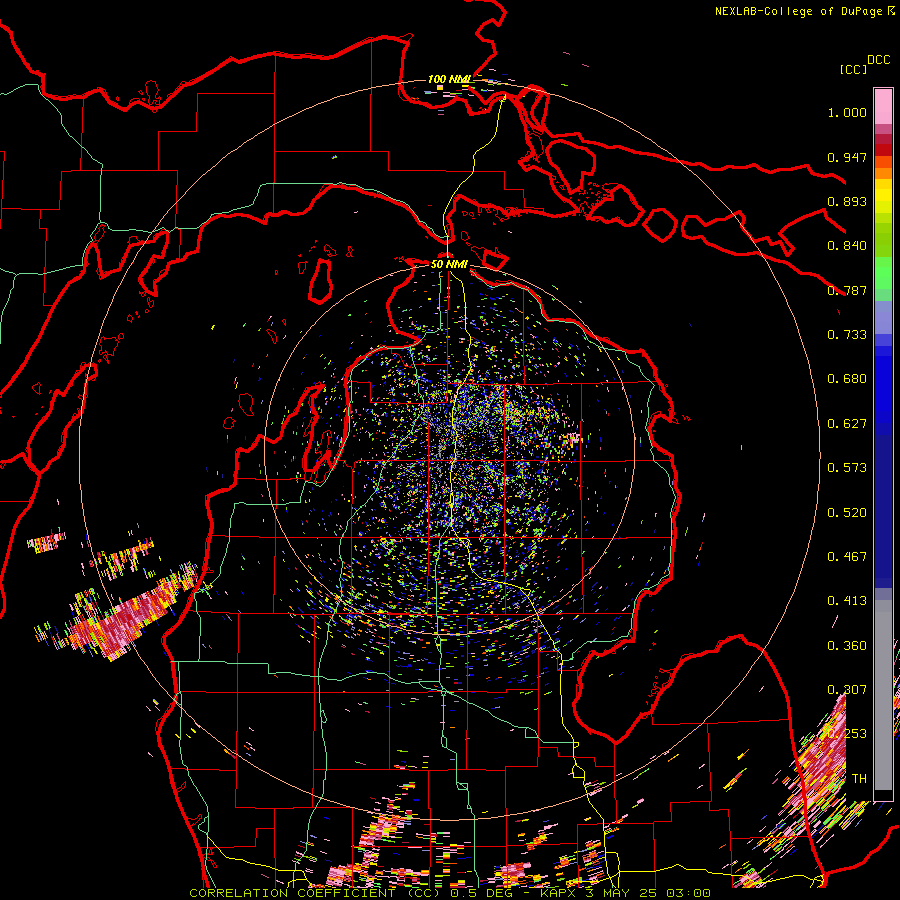The height and width of the screenshot is (900, 900).
Task: Click the 0.467 scale value
Action: pos(847,557)
